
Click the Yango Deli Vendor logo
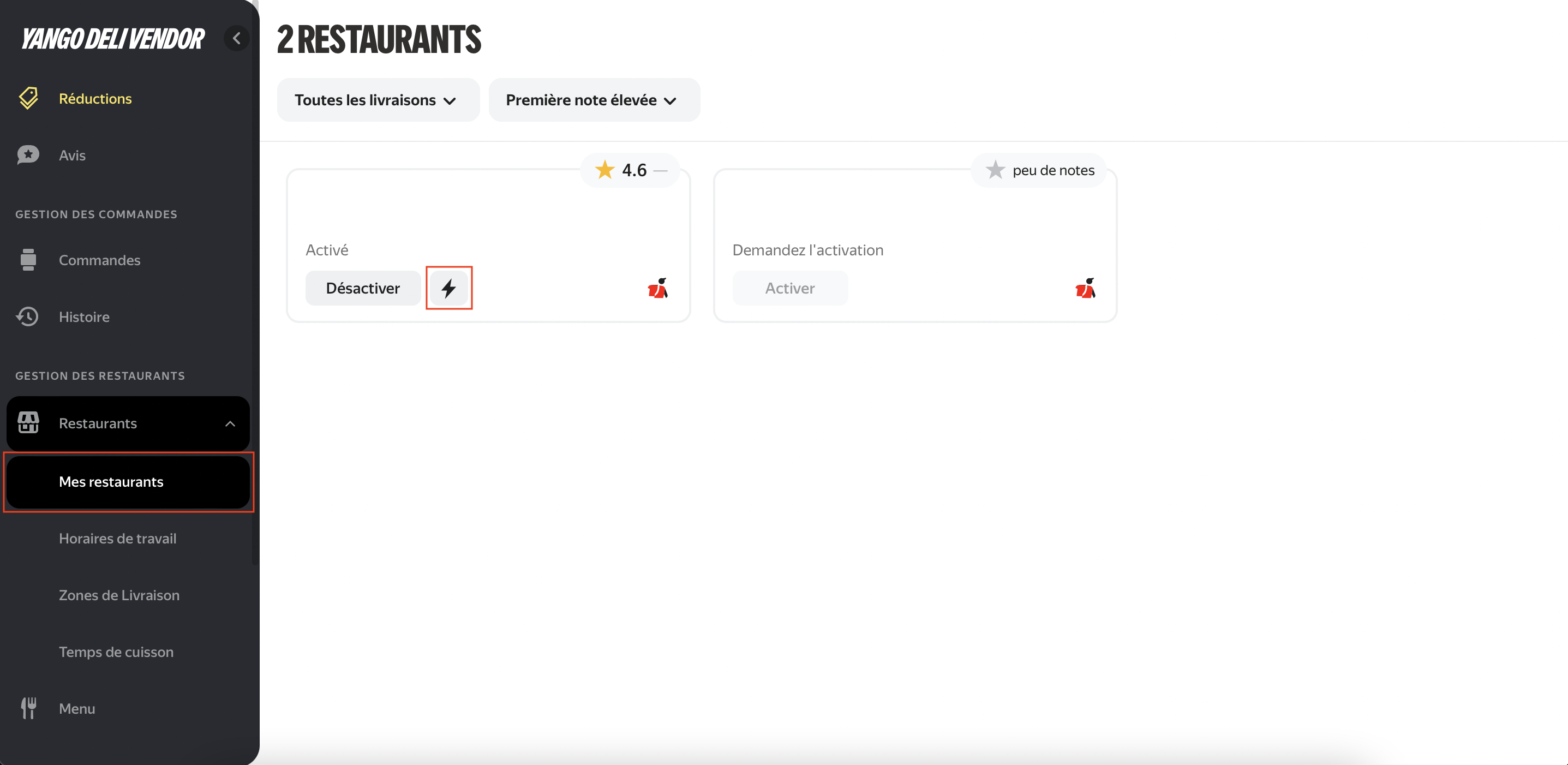112,38
